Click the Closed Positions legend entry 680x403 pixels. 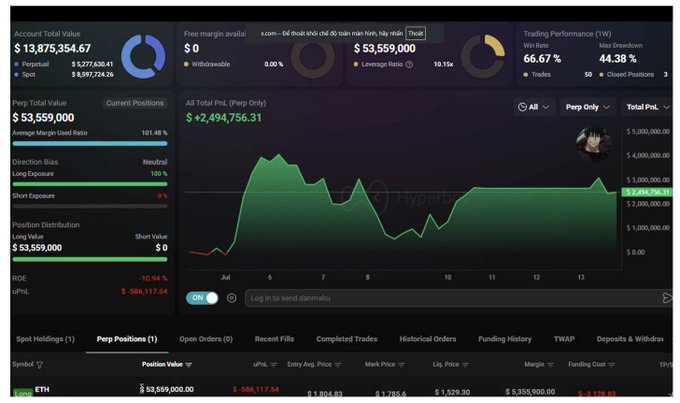630,75
